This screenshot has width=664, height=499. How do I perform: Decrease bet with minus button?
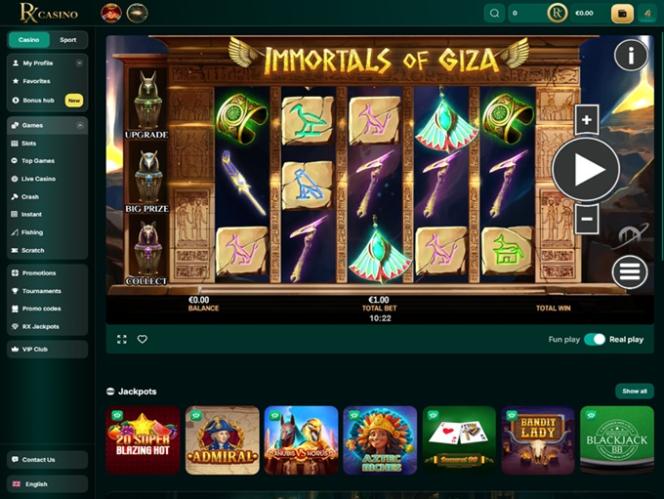[587, 219]
